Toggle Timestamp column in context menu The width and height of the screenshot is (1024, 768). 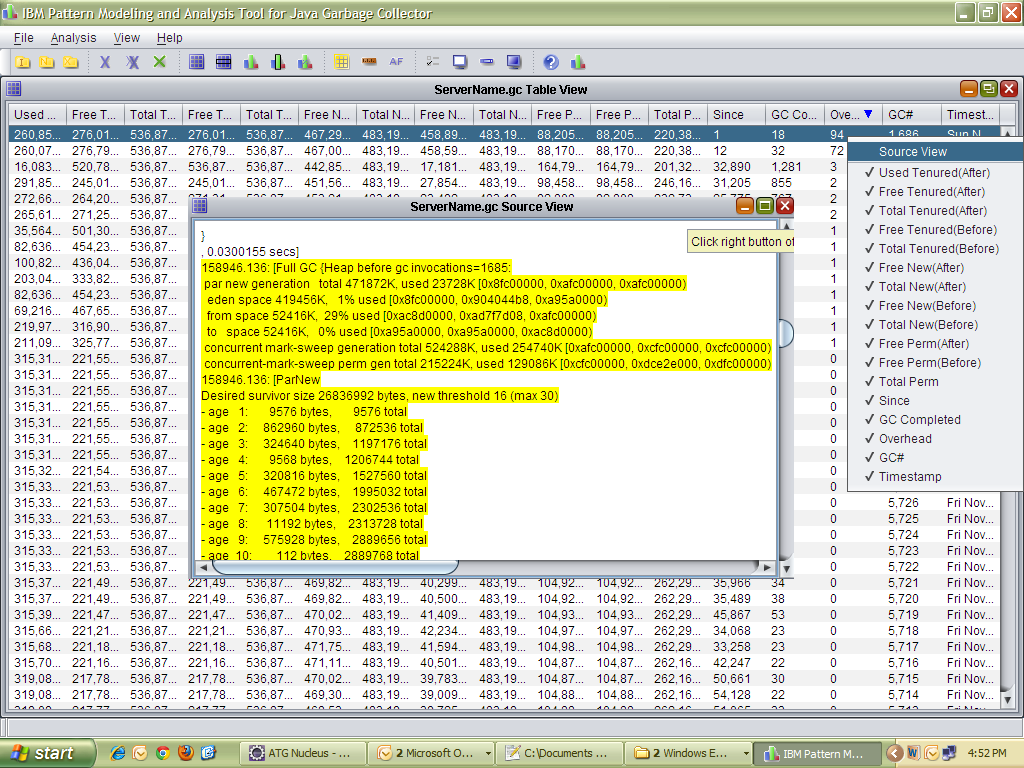click(935, 476)
